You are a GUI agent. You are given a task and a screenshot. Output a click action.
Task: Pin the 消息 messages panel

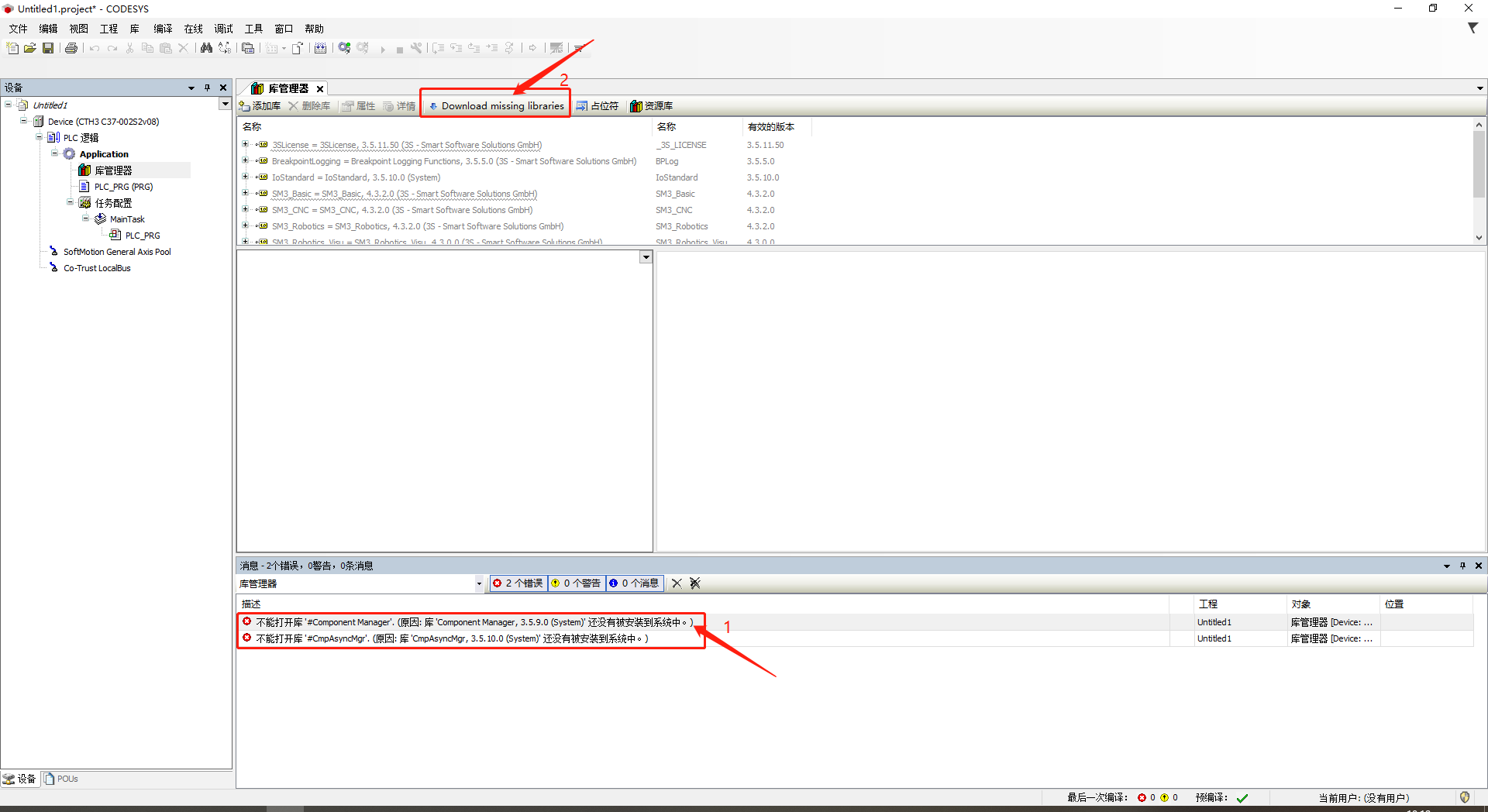click(x=1463, y=566)
